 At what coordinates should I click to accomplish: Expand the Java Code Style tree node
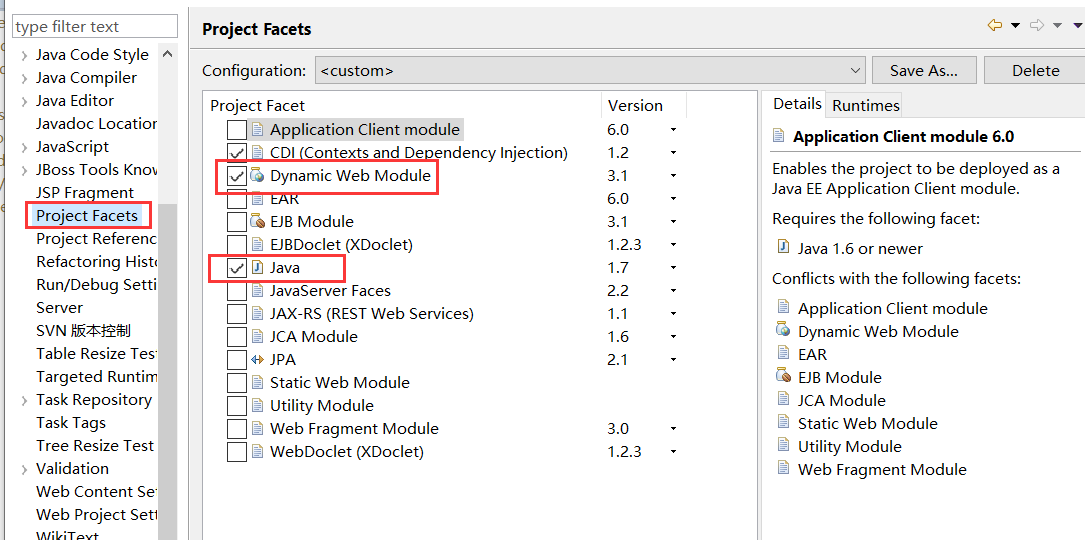point(24,55)
